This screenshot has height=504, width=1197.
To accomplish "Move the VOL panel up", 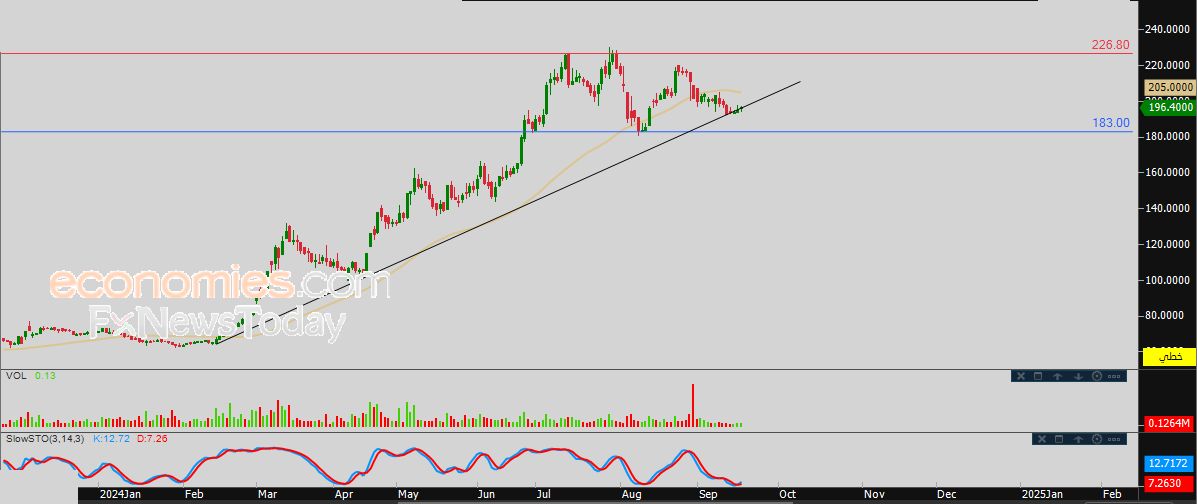I will click(1058, 376).
